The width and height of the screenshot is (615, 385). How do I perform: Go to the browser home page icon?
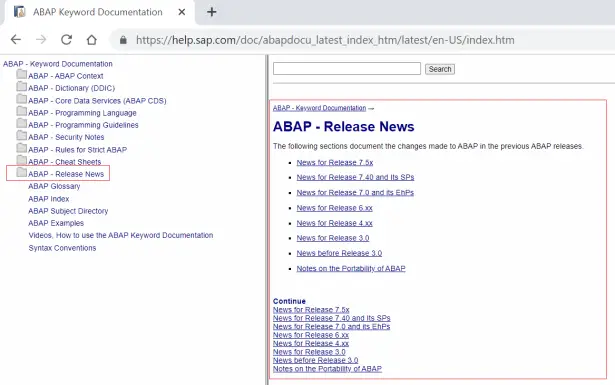click(x=91, y=40)
